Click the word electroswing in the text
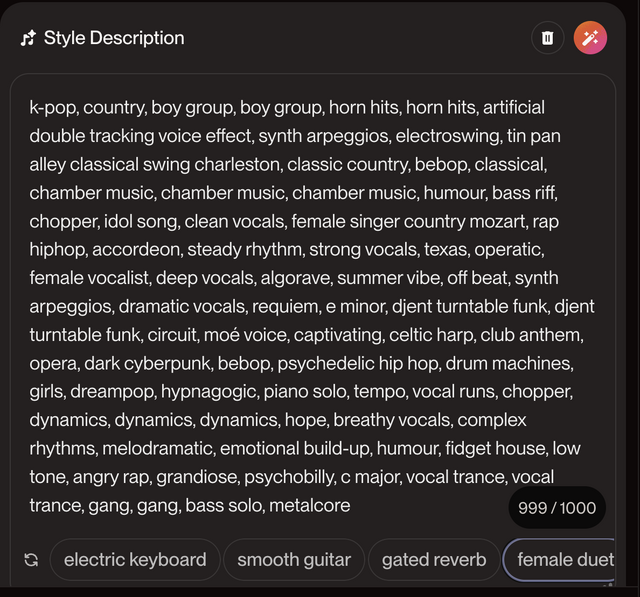 coord(449,136)
